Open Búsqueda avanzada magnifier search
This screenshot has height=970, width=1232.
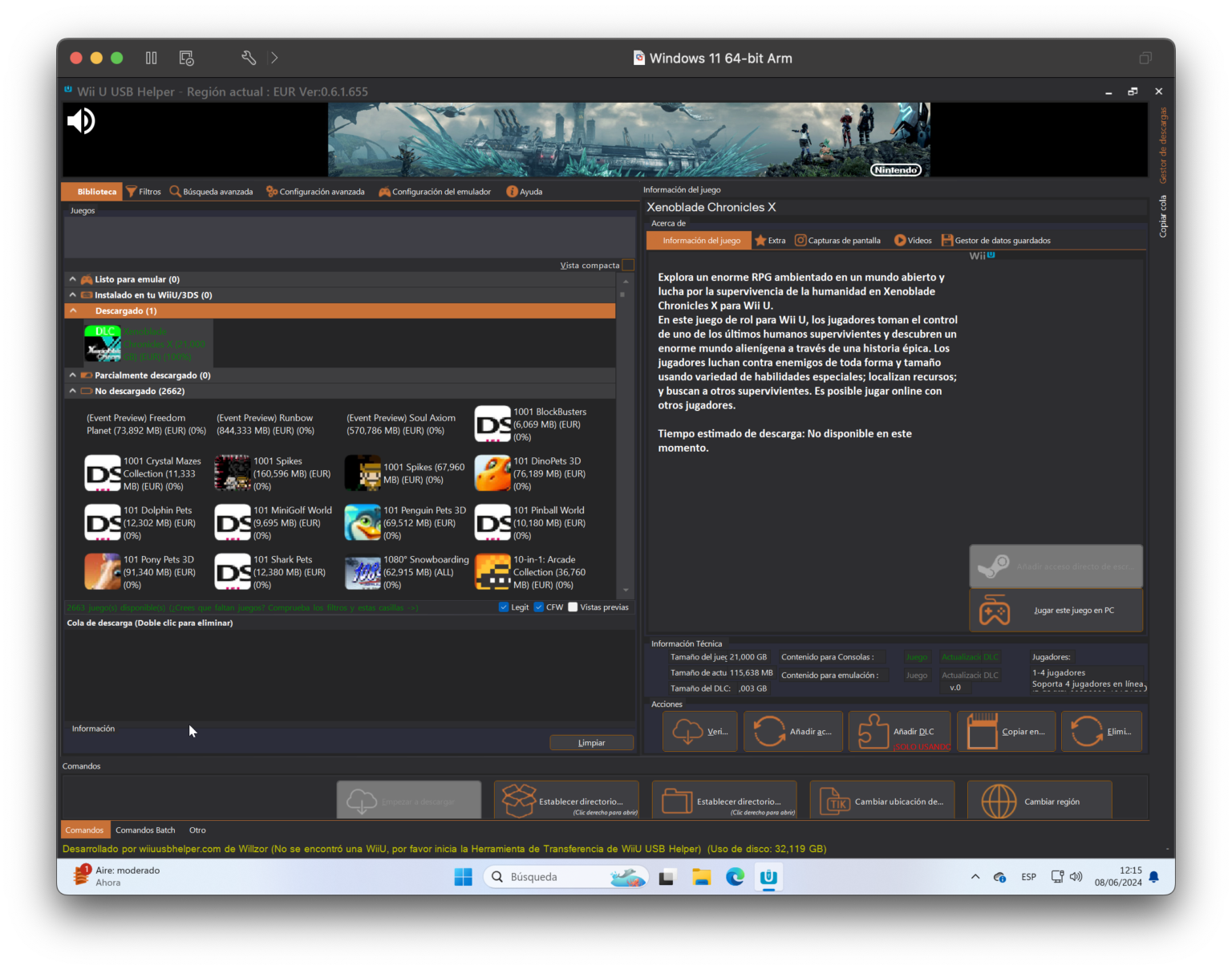(175, 192)
